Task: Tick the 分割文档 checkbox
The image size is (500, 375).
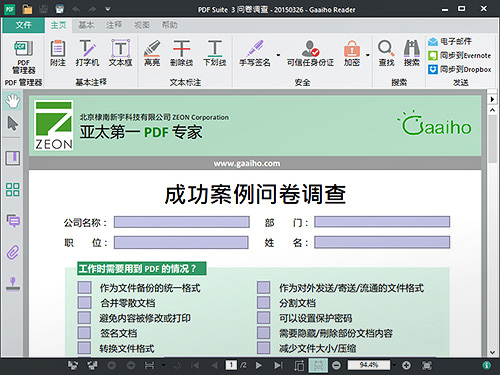Action: (x=263, y=303)
